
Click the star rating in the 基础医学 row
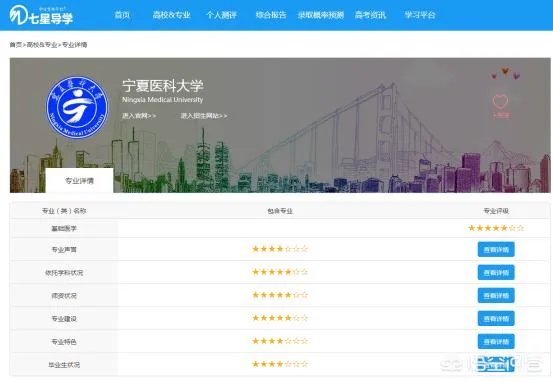tap(496, 228)
